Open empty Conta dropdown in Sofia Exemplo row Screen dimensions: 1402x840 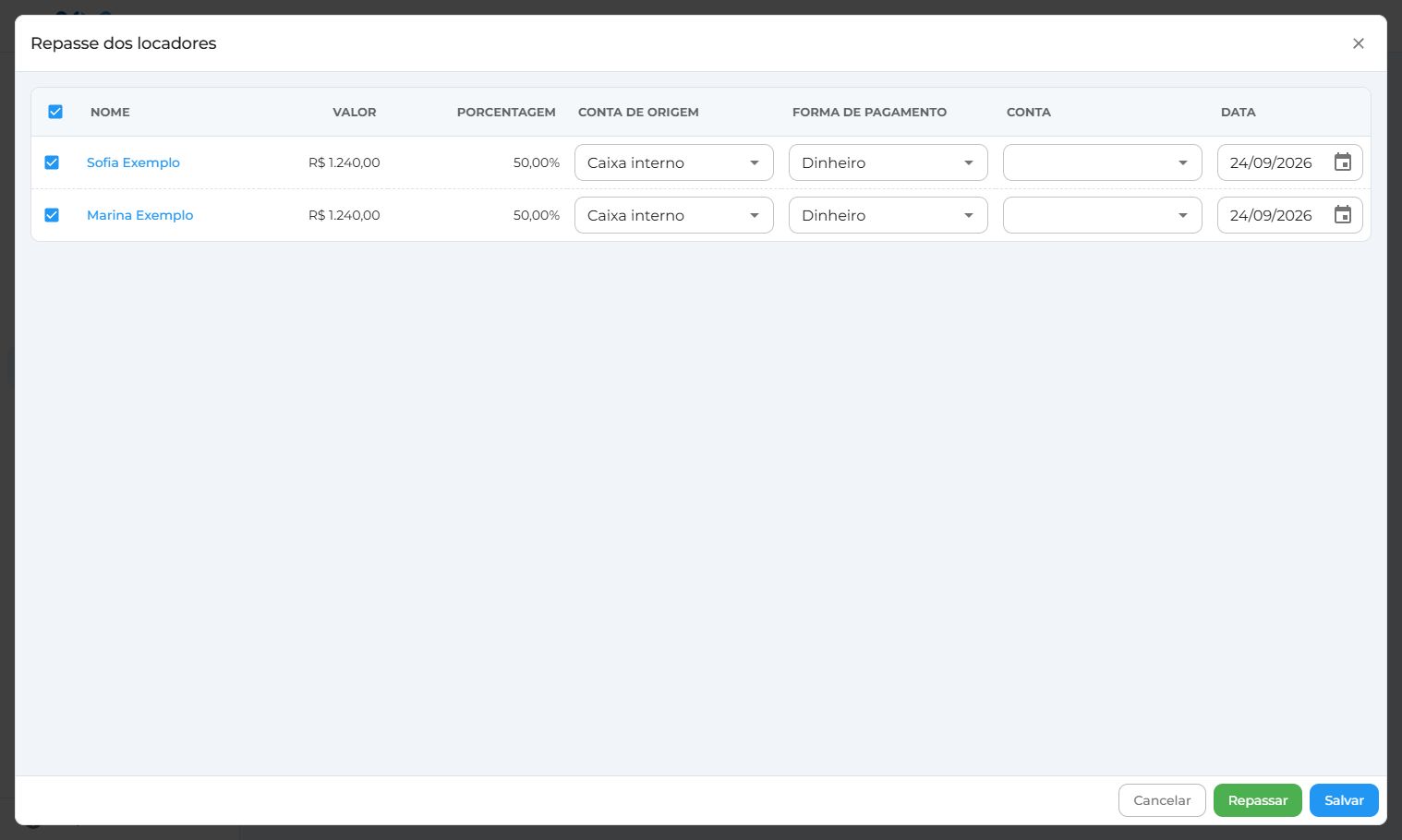(x=1103, y=162)
